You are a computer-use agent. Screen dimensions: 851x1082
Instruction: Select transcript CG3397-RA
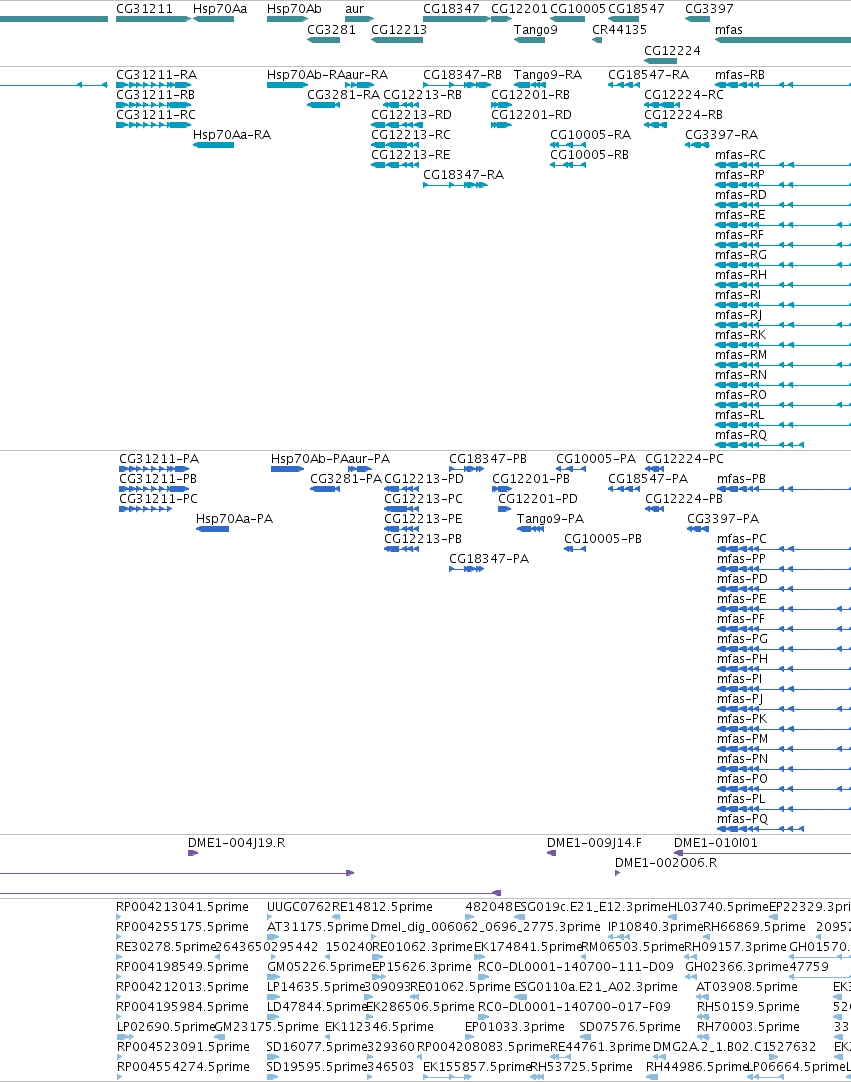(x=697, y=145)
